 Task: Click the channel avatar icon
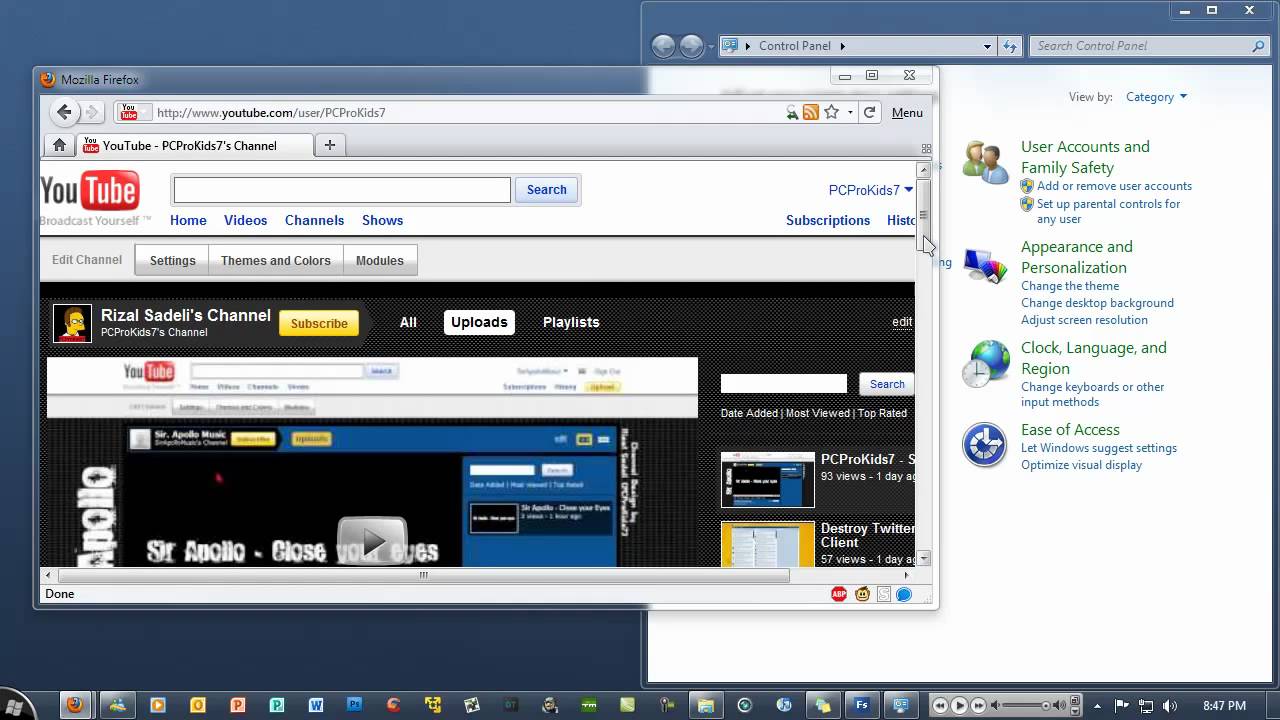72,323
